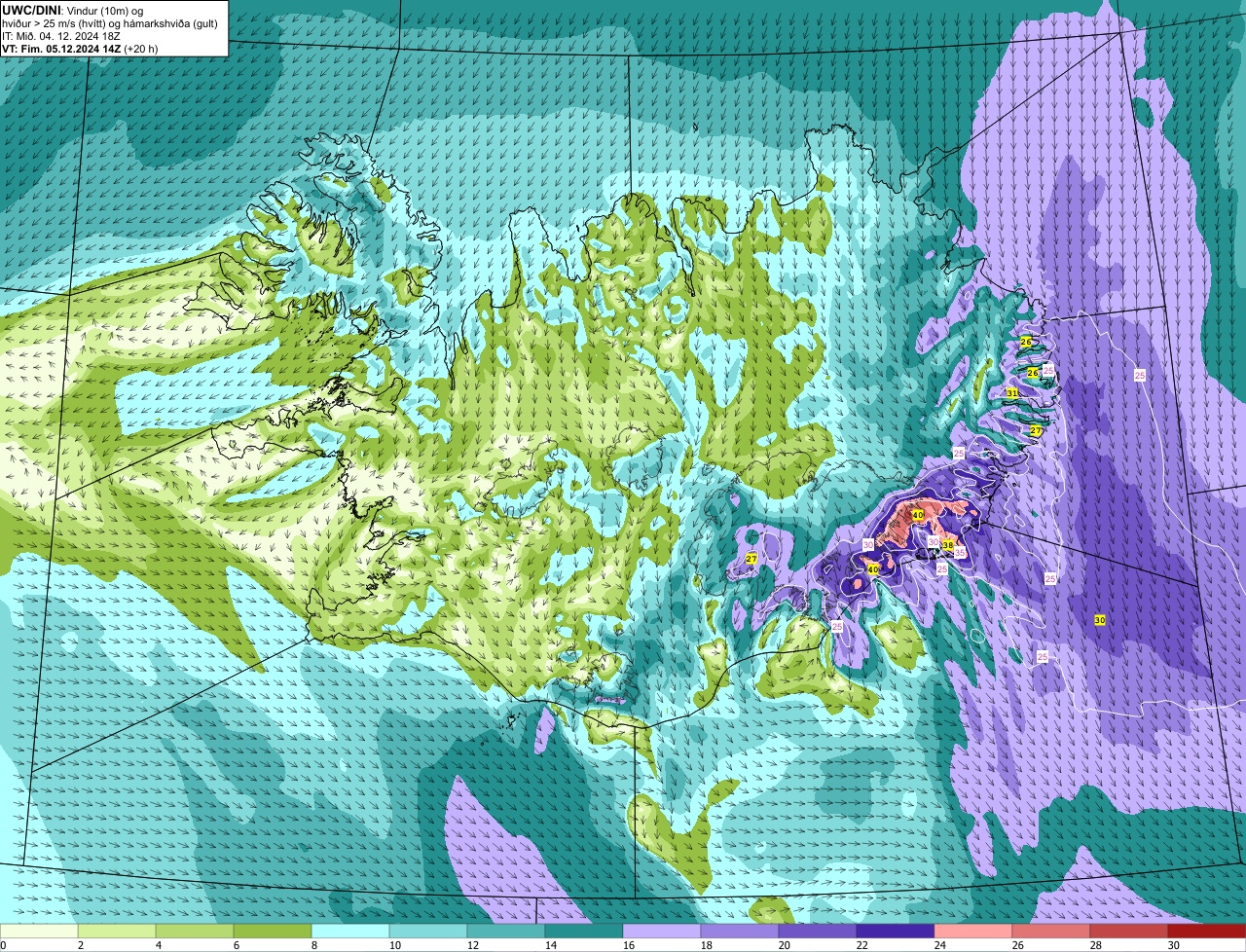
Task: Click the yellow '38' gust label
Action: [947, 545]
